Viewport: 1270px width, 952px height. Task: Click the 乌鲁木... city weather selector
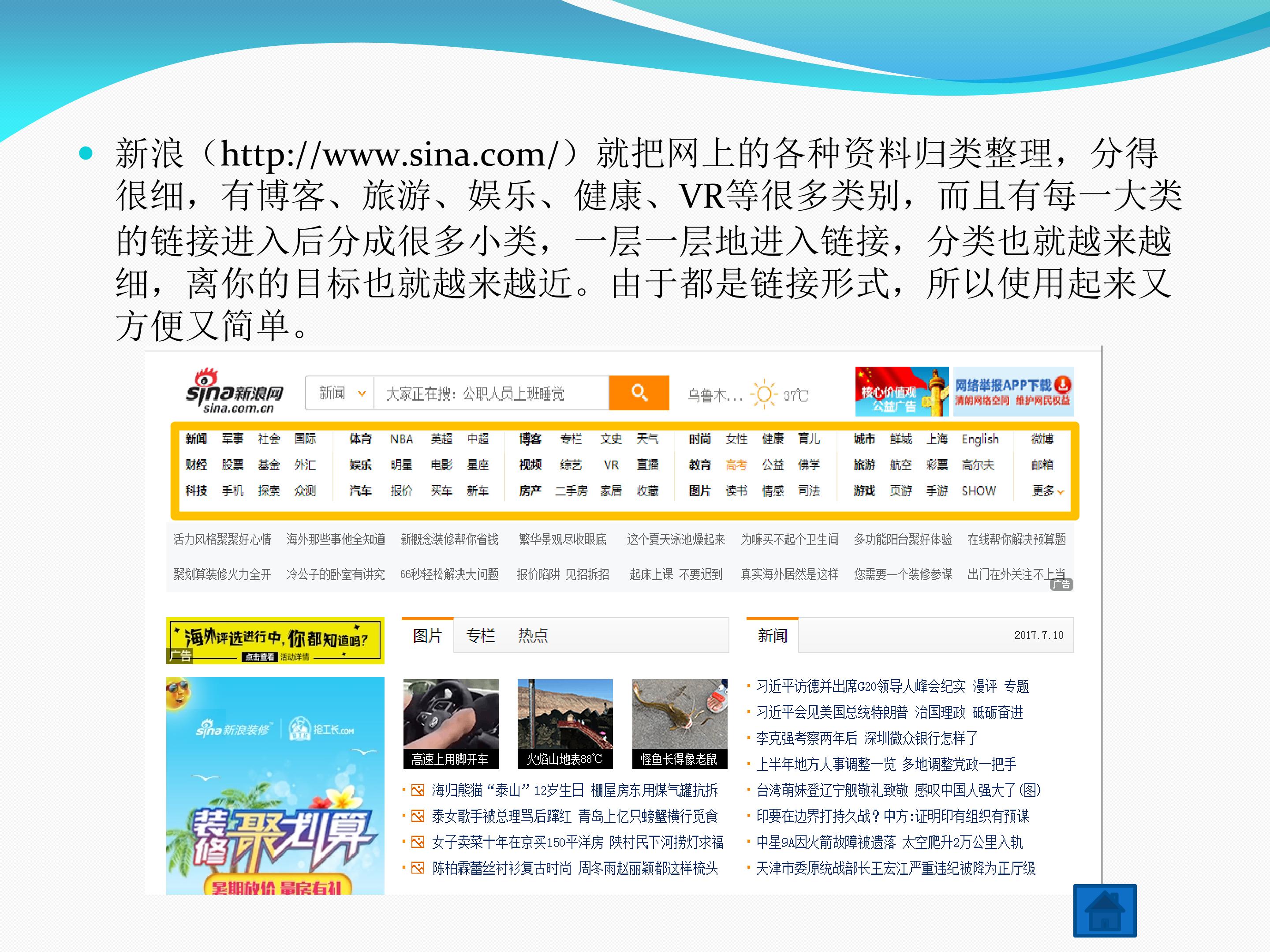pos(715,395)
